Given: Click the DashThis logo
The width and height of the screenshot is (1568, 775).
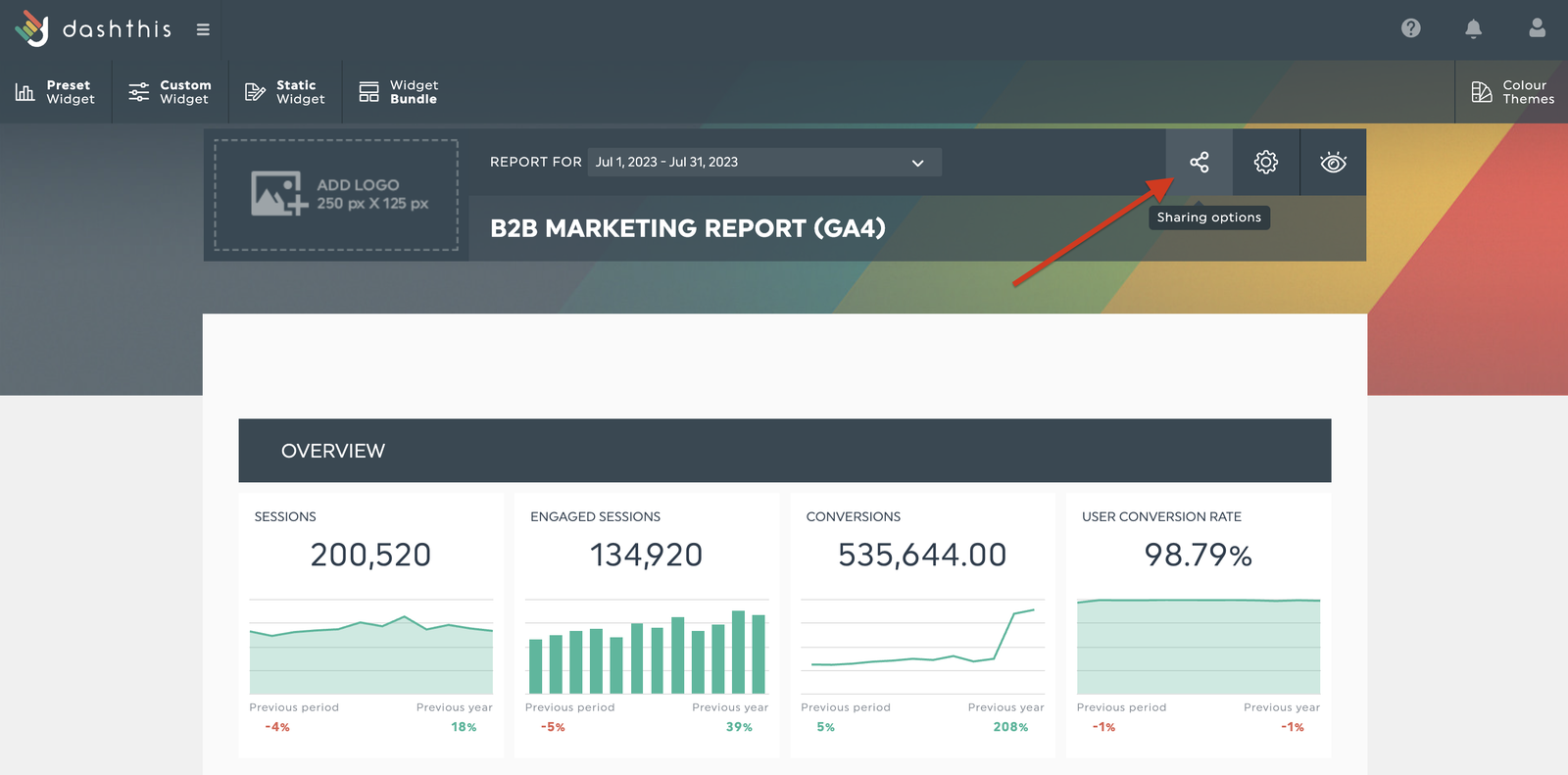Looking at the screenshot, I should (x=93, y=29).
